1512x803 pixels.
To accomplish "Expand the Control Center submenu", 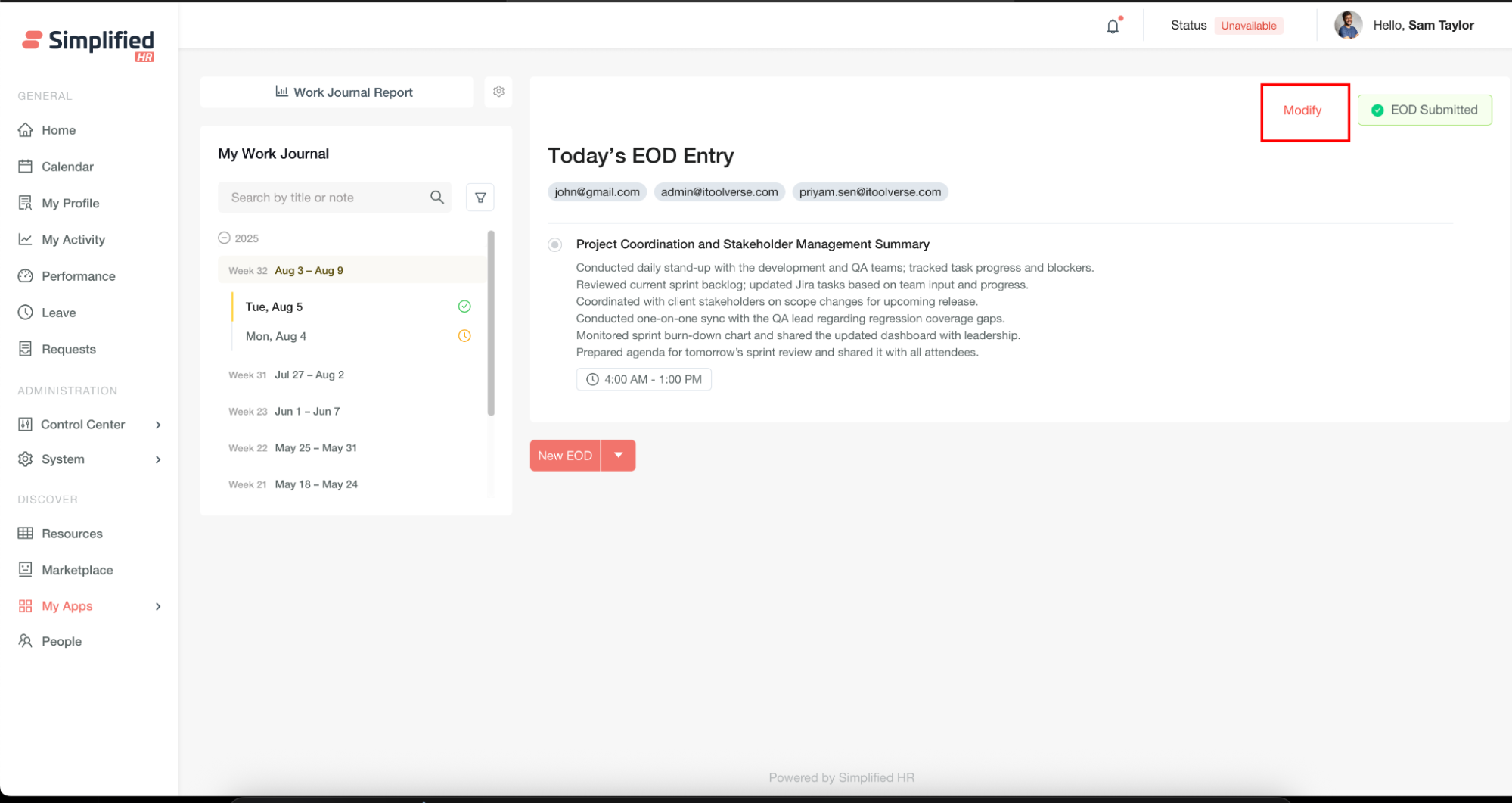I will (x=158, y=425).
